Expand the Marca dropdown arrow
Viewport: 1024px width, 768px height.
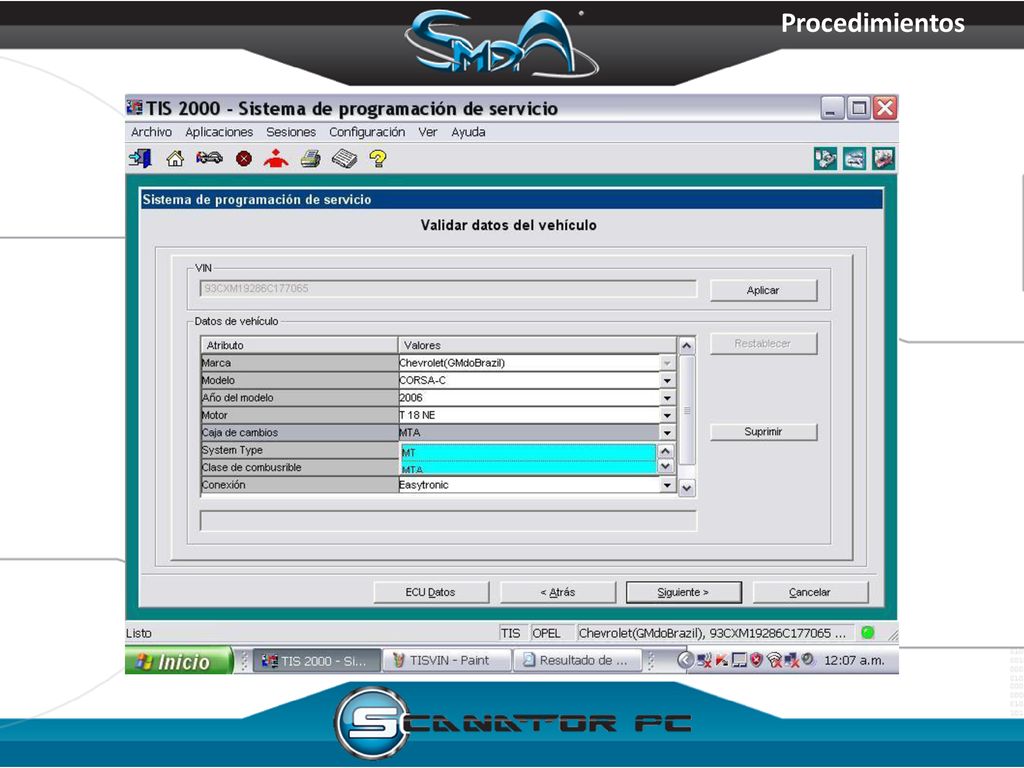tap(667, 362)
